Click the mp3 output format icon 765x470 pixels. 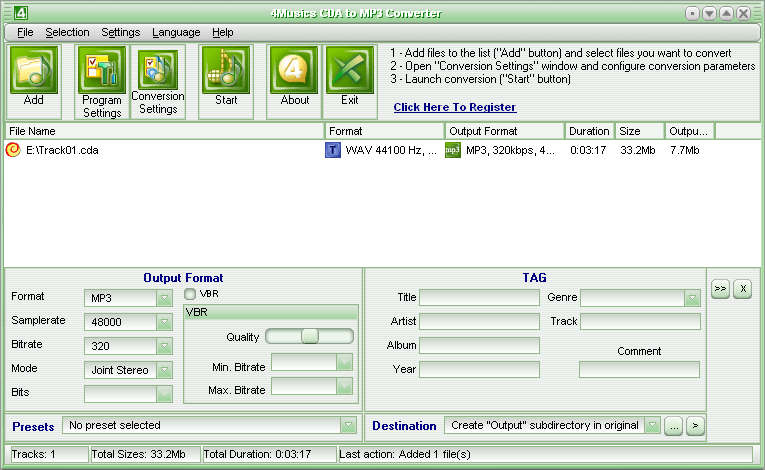453,150
